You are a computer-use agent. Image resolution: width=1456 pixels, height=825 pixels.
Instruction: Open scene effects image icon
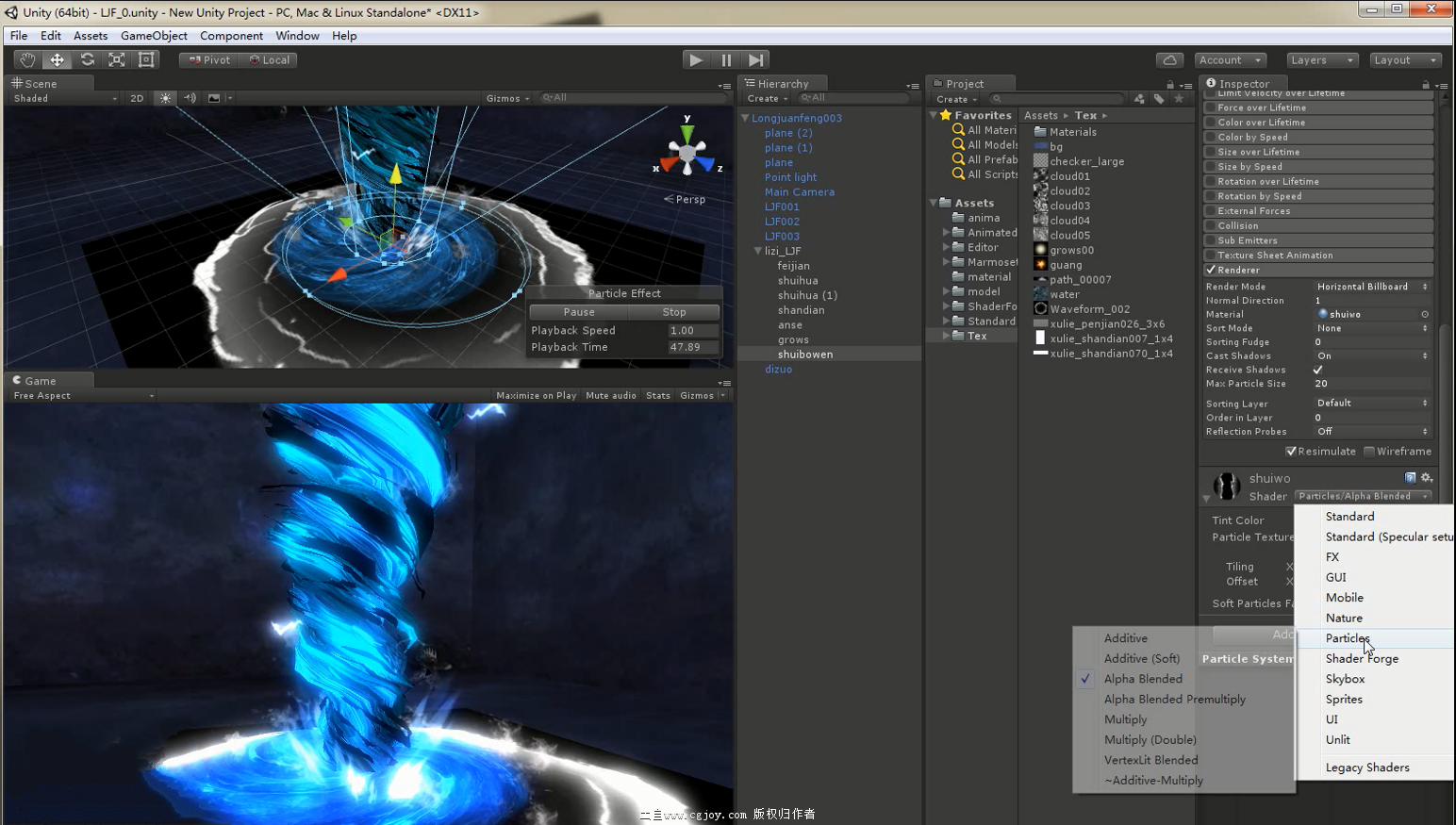pyautogui.click(x=214, y=98)
